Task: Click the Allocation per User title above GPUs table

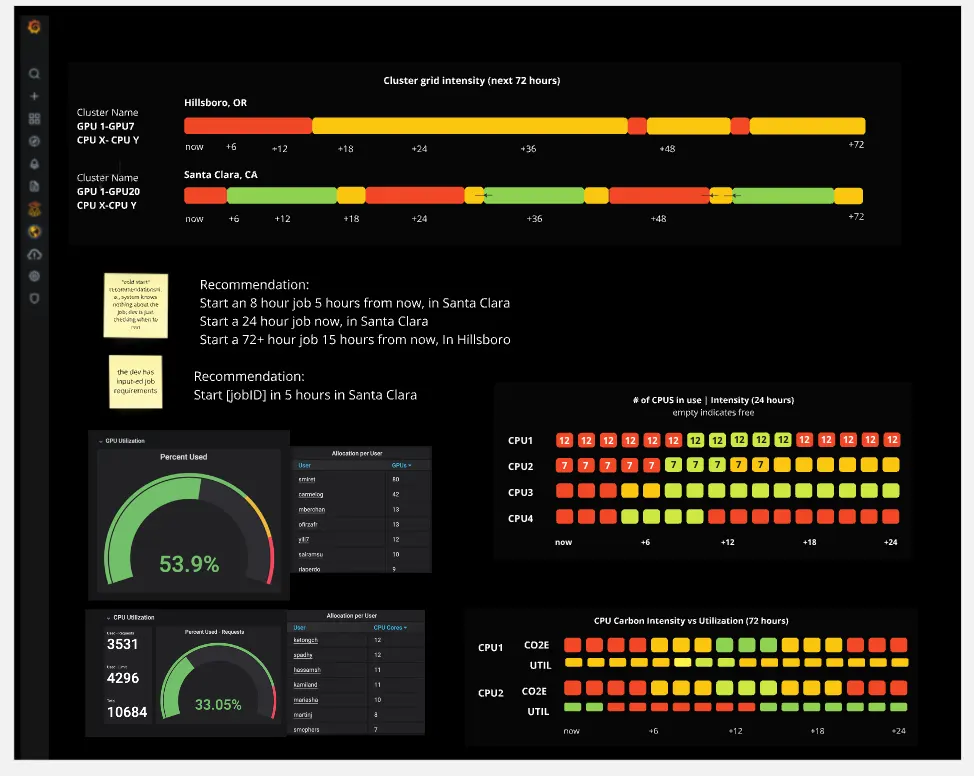Action: tap(357, 454)
